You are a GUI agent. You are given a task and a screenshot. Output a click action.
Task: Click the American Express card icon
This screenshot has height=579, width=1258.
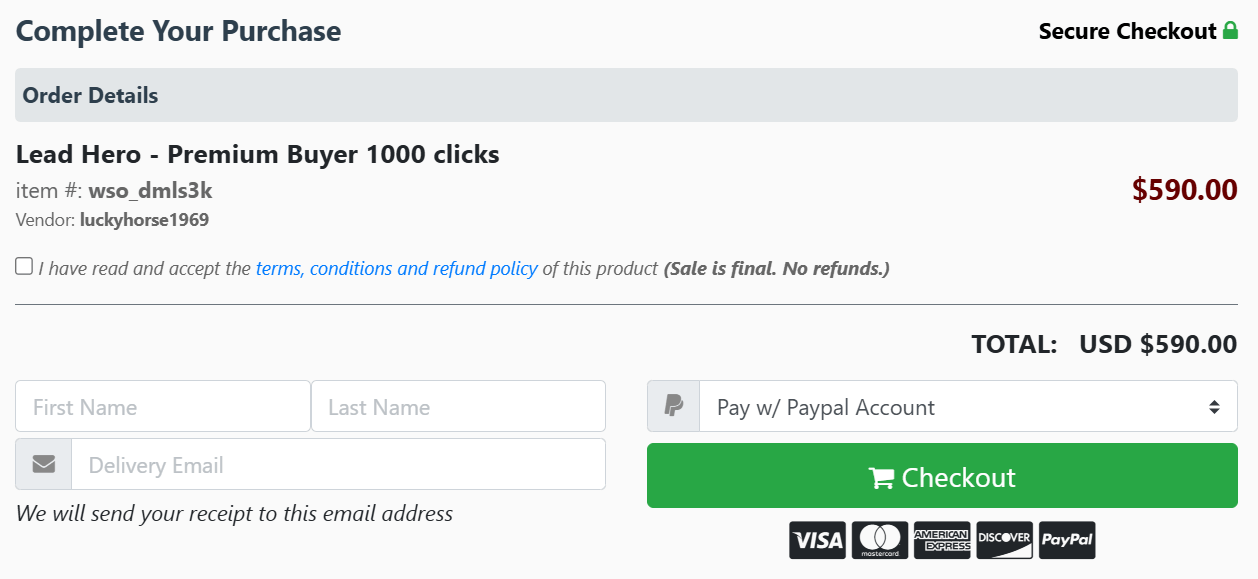942,540
